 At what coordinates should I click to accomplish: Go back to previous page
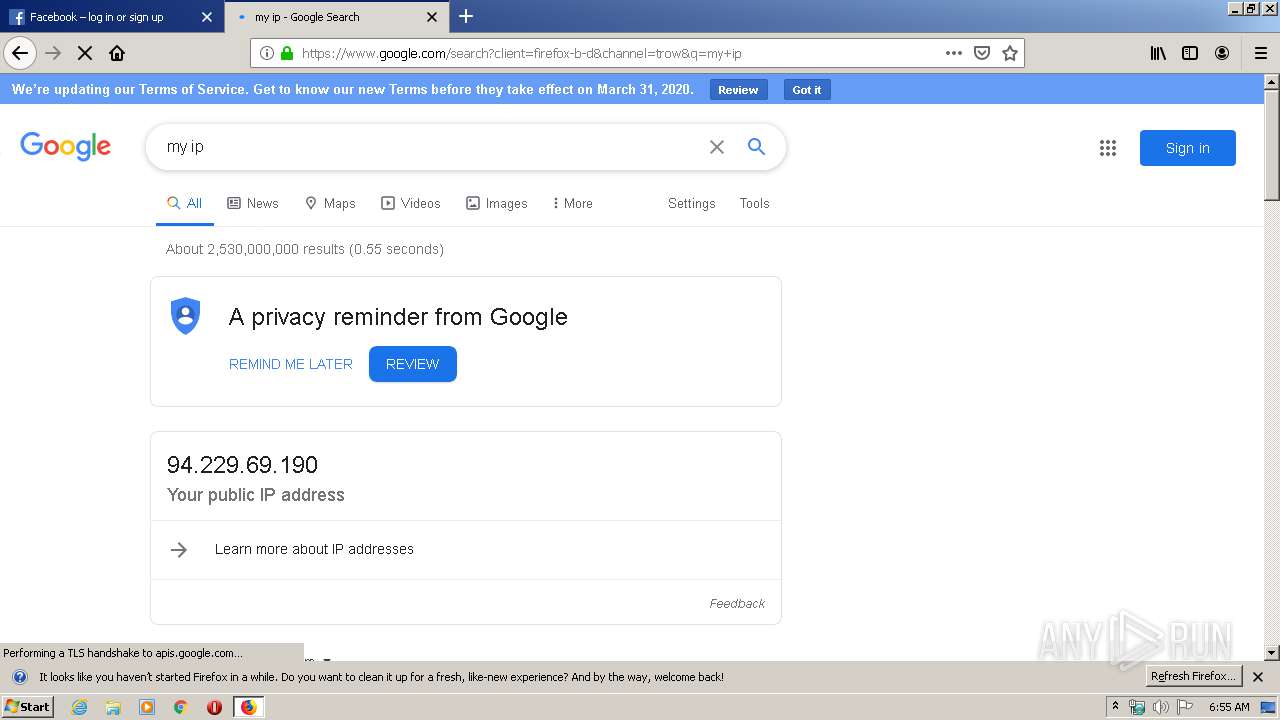[x=20, y=53]
